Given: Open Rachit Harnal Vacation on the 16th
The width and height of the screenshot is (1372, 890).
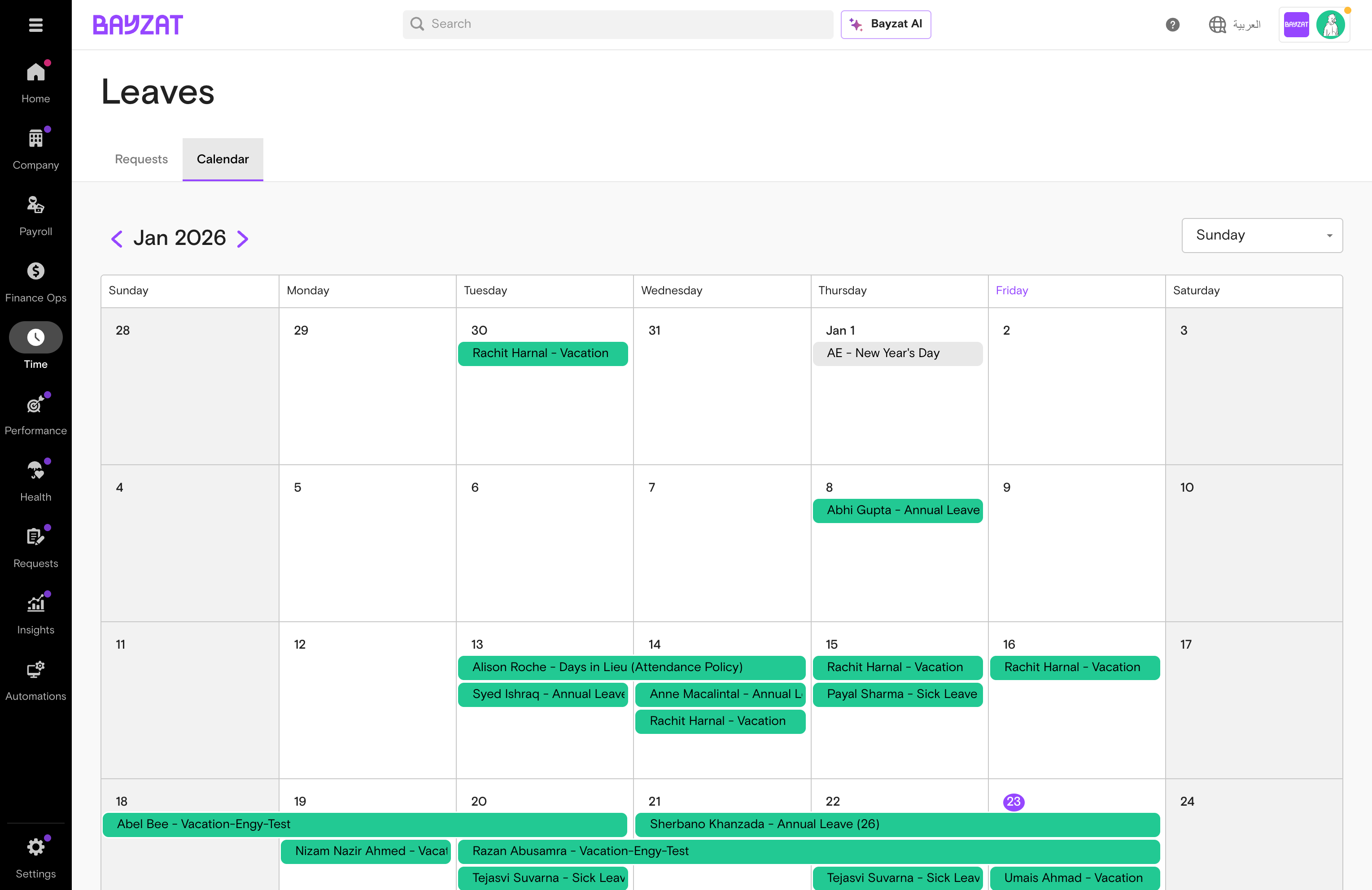Looking at the screenshot, I should coord(1075,667).
